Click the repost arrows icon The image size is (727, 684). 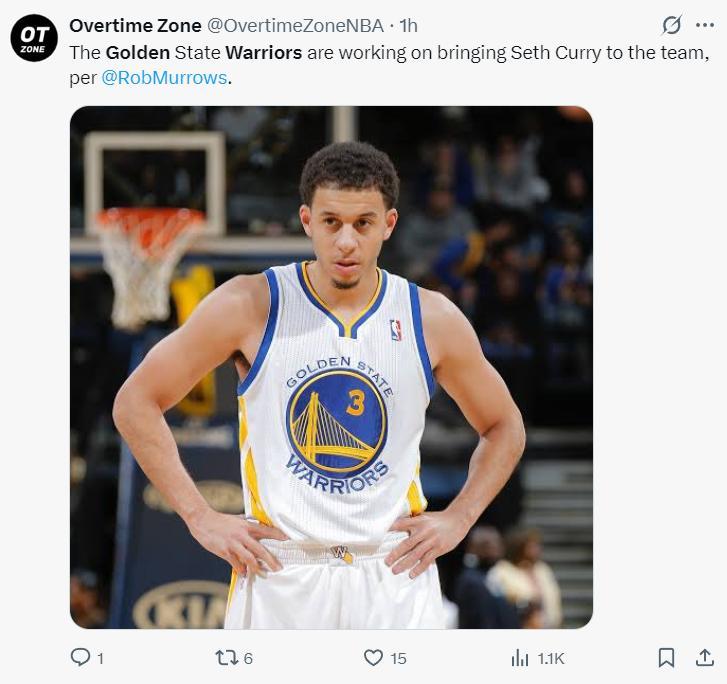coord(227,657)
